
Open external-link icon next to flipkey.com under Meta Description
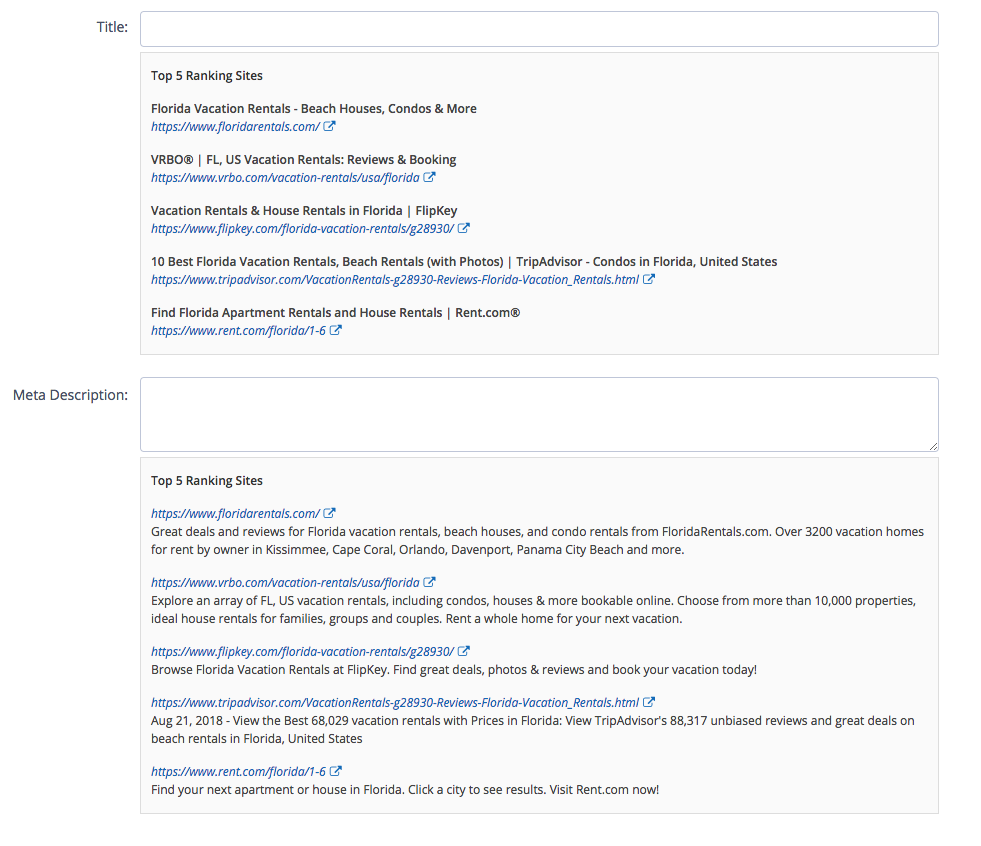pos(464,651)
